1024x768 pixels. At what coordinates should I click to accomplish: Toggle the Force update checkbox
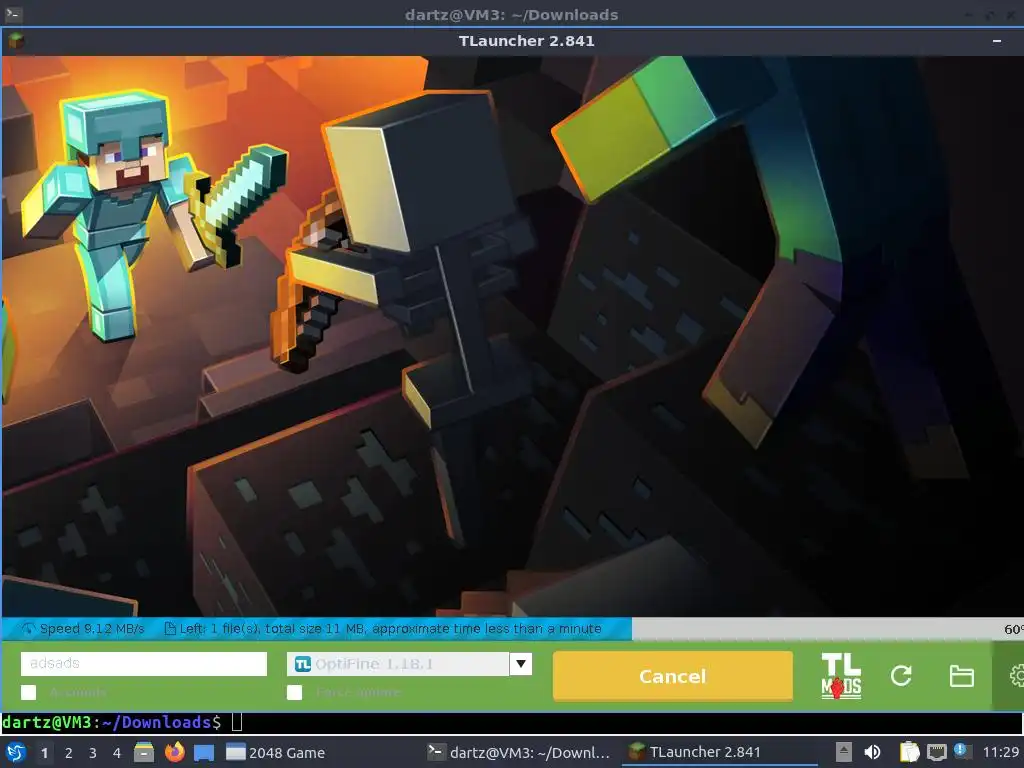[x=295, y=692]
